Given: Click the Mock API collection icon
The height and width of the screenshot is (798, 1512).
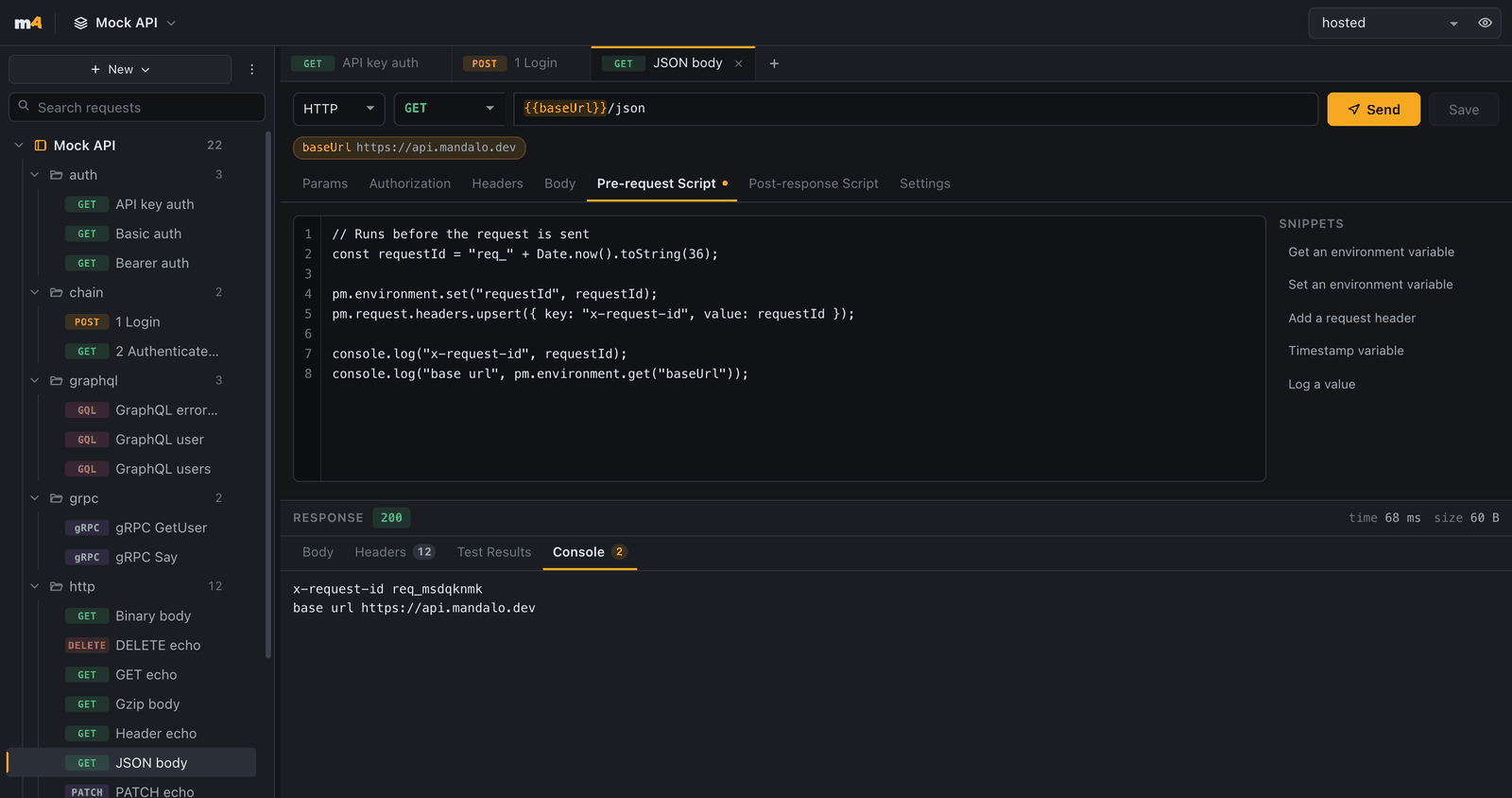Looking at the screenshot, I should tap(41, 145).
